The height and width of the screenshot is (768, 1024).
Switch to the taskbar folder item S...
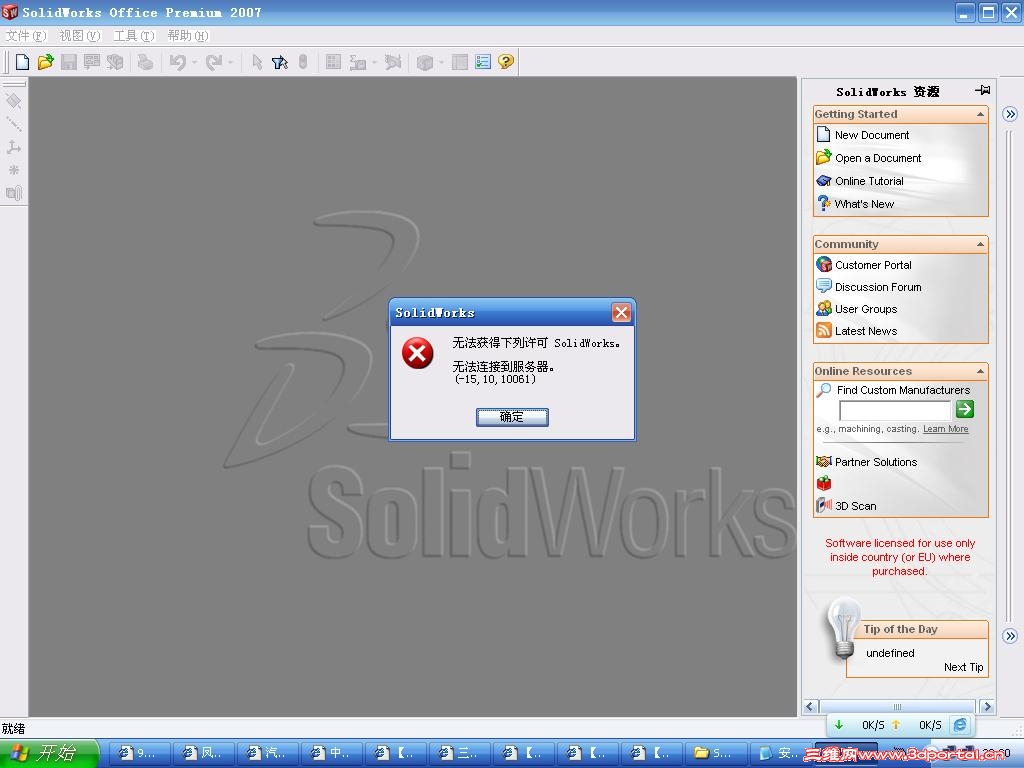coord(714,754)
